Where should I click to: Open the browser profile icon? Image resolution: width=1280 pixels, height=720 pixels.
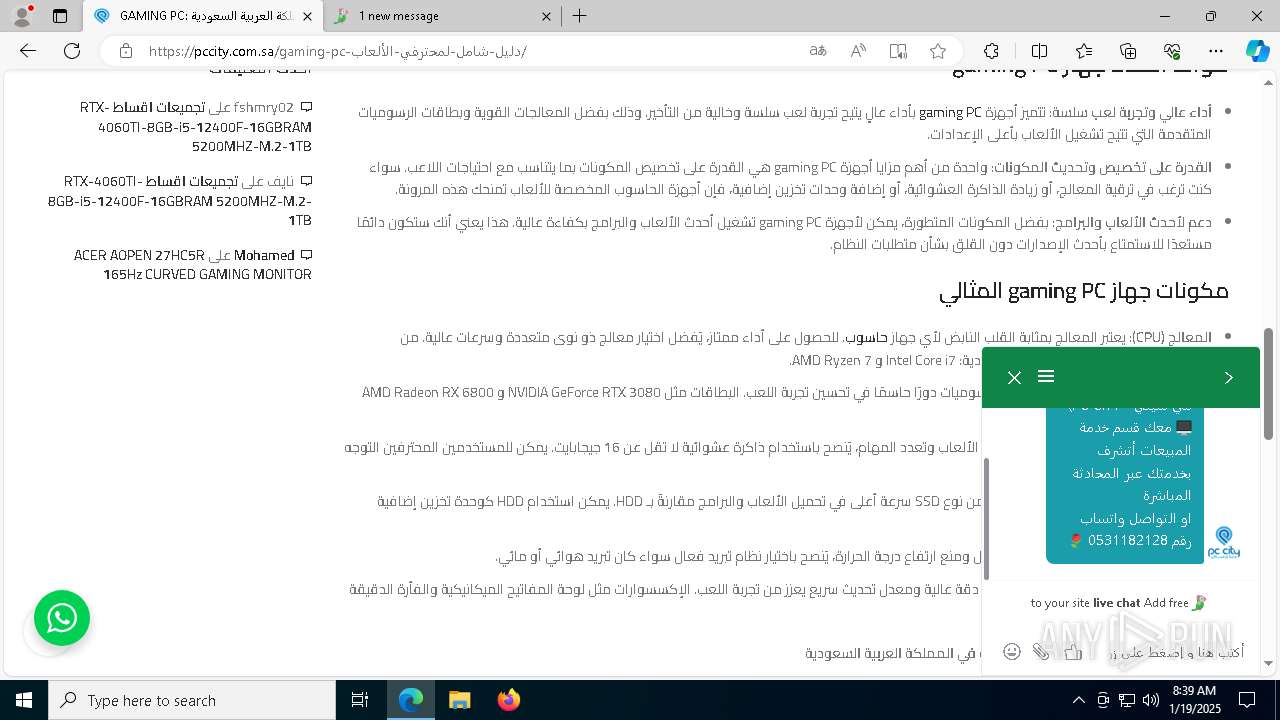click(x=22, y=16)
